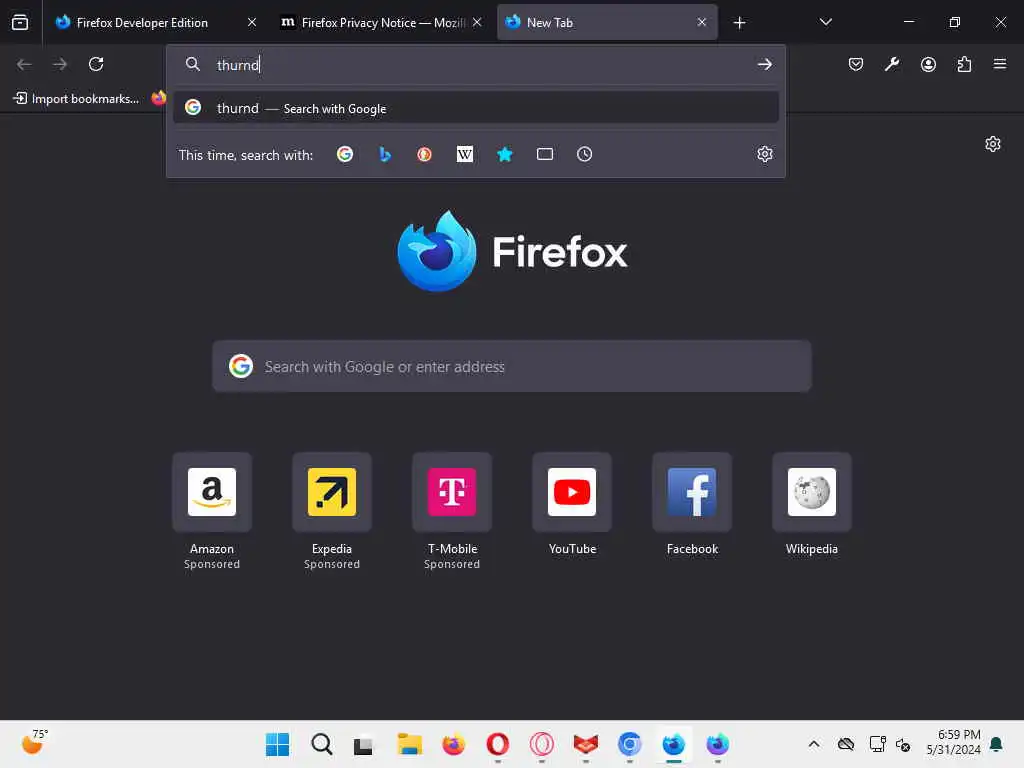The height and width of the screenshot is (768, 1024).
Task: Close the Firefox Privacy Notice tab
Action: pos(477,22)
